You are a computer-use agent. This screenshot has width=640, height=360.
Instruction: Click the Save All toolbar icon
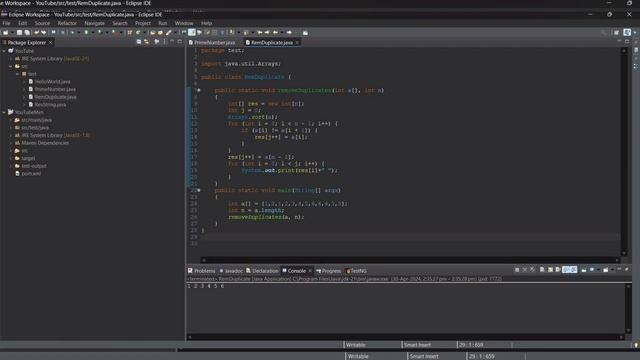27,32
